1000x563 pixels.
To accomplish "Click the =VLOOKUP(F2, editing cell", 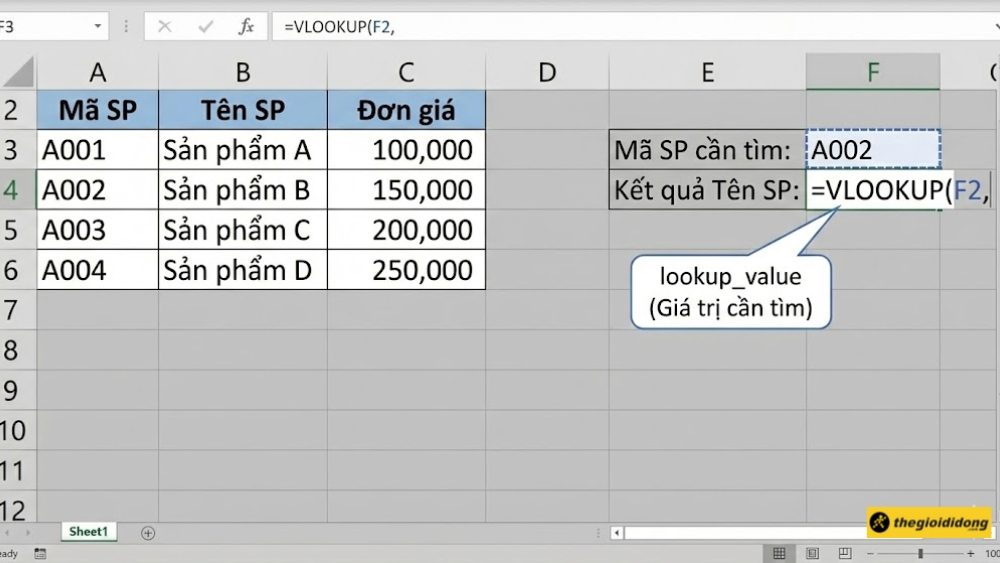I will [899, 190].
